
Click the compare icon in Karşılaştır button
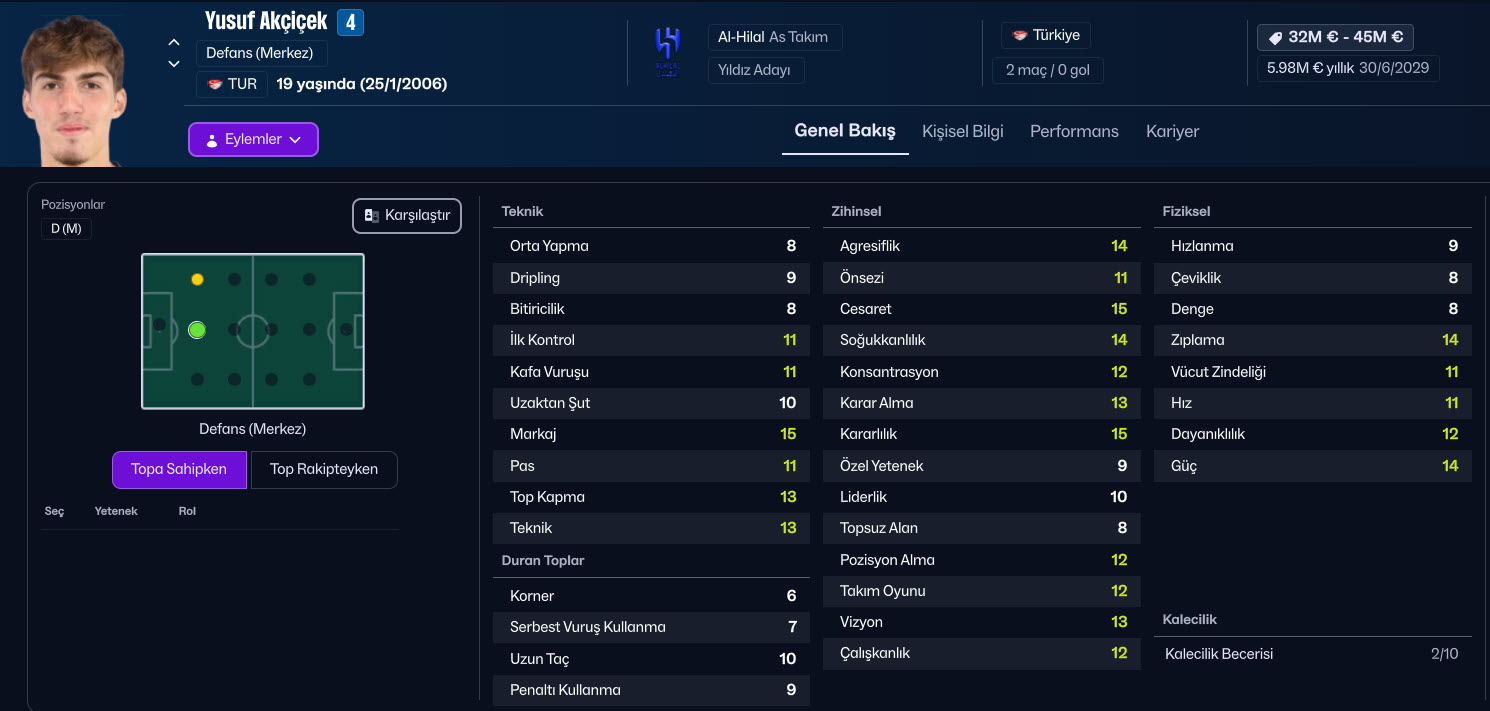(x=371, y=216)
